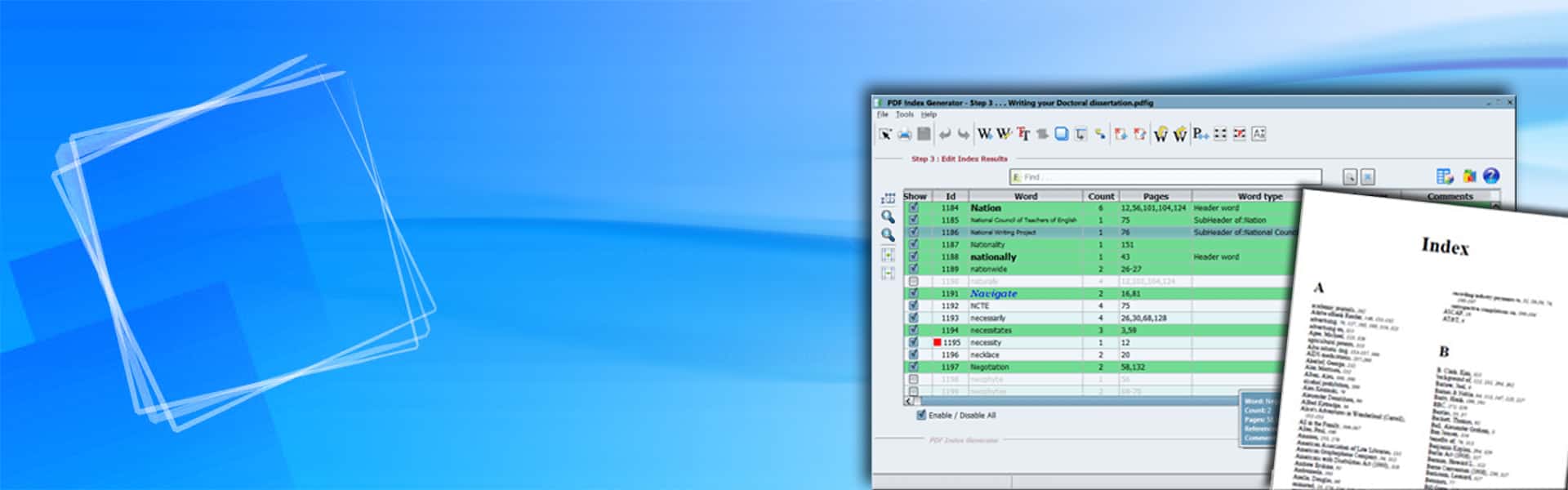Click the blue italic word Navigate
The height and width of the screenshot is (490, 1568).
pos(994,293)
